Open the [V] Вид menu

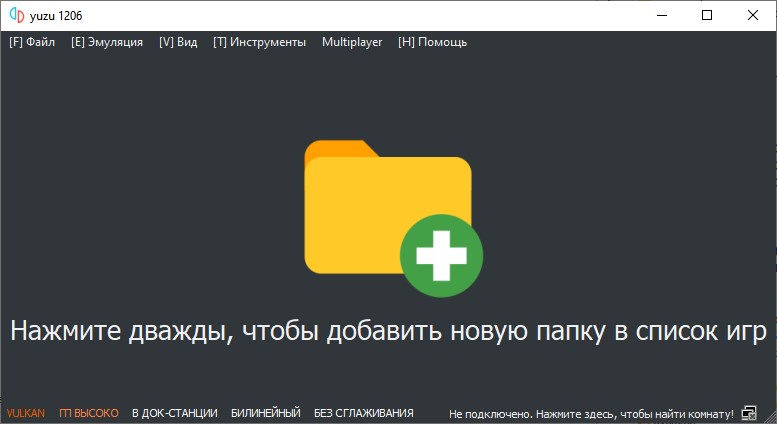(x=178, y=42)
